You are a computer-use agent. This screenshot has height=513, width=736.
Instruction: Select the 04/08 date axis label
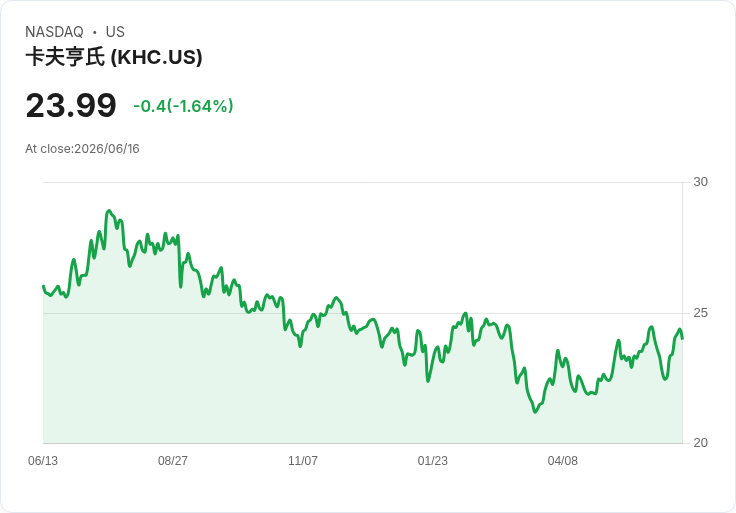tap(562, 460)
